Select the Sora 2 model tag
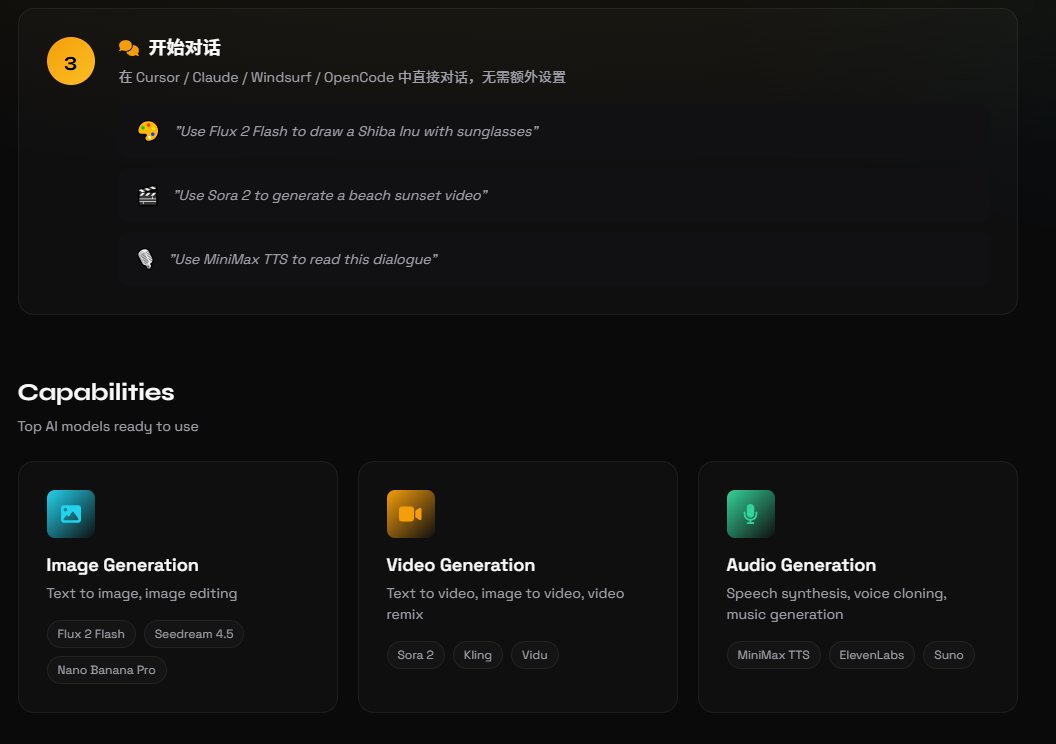Viewport: 1056px width, 744px height. click(415, 654)
